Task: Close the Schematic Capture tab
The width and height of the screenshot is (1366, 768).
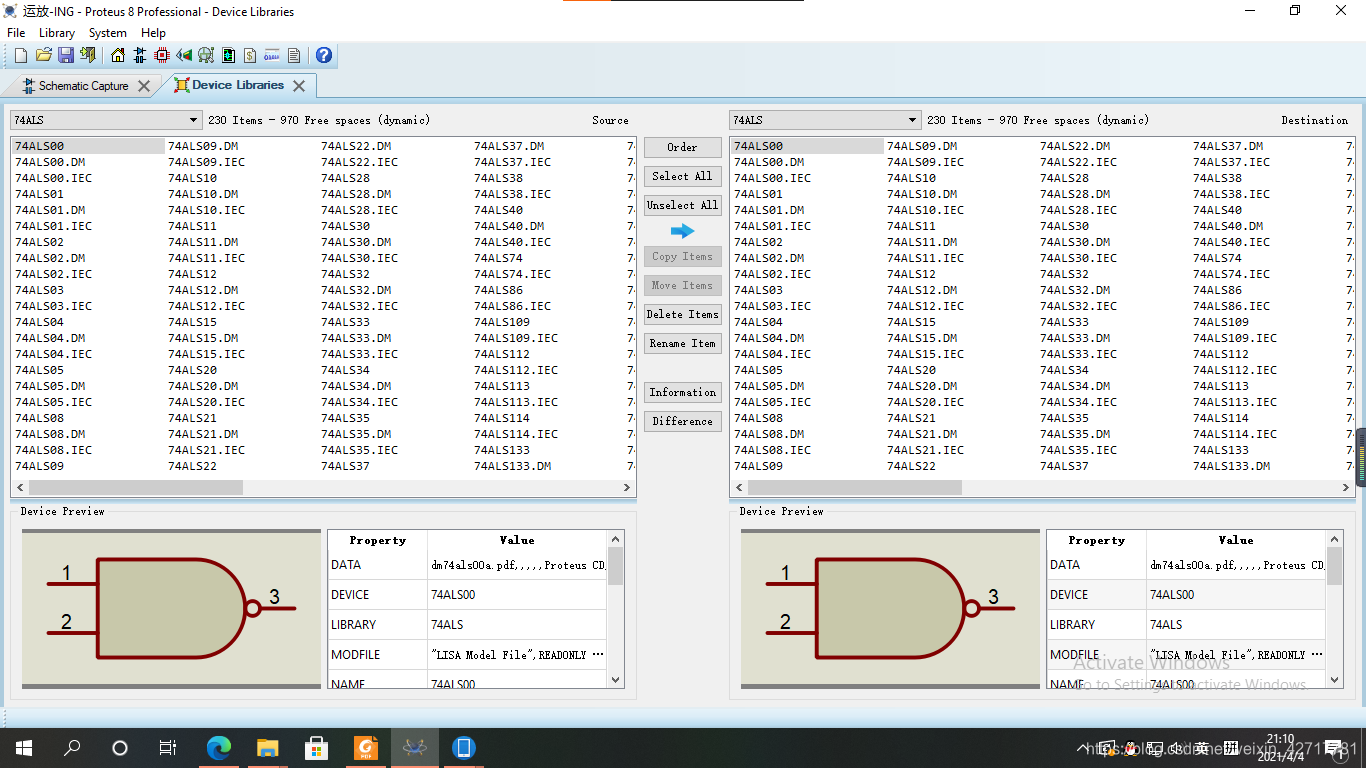Action: tap(144, 86)
